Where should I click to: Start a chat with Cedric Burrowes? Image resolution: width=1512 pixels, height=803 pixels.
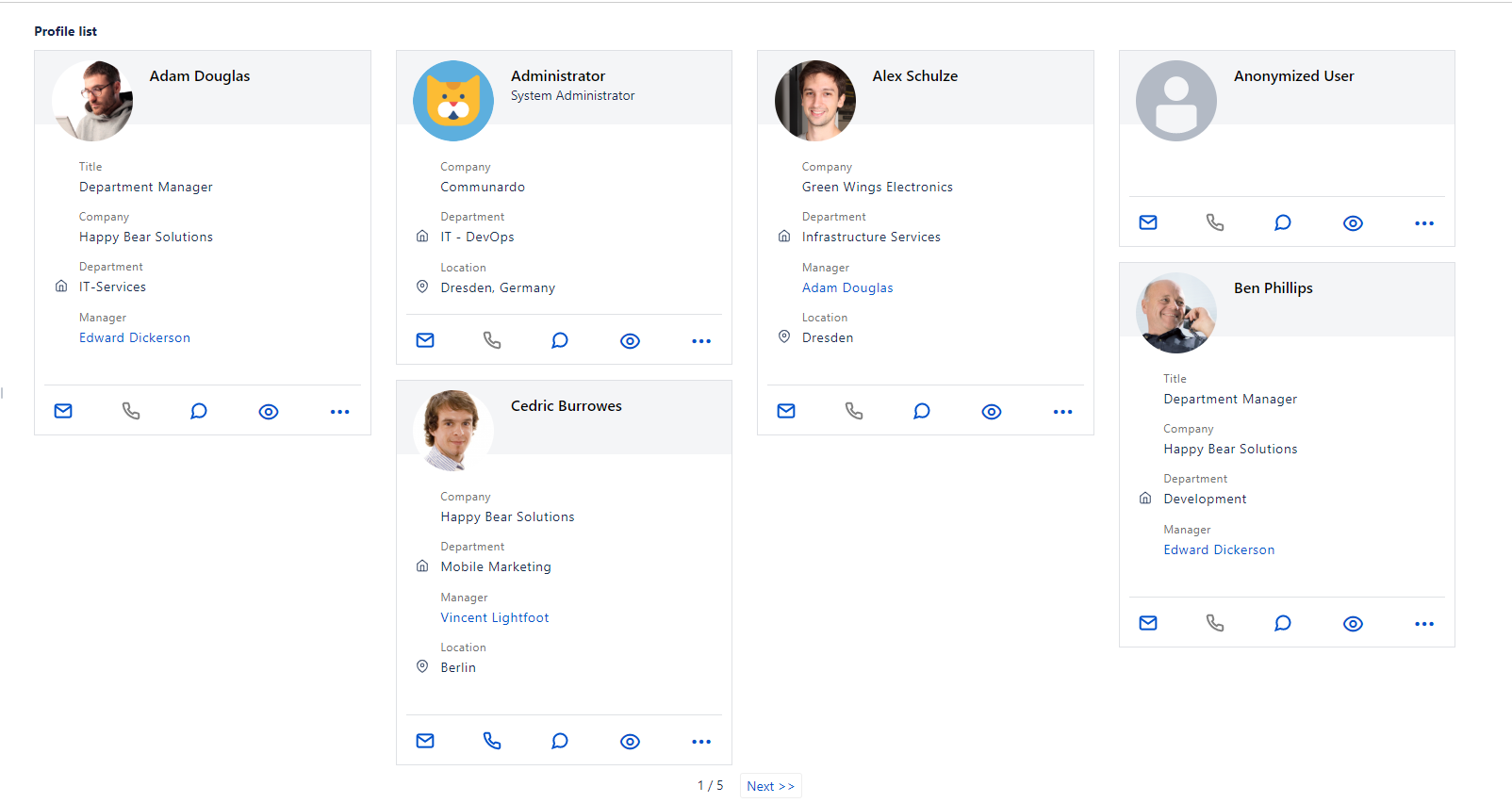click(x=560, y=741)
